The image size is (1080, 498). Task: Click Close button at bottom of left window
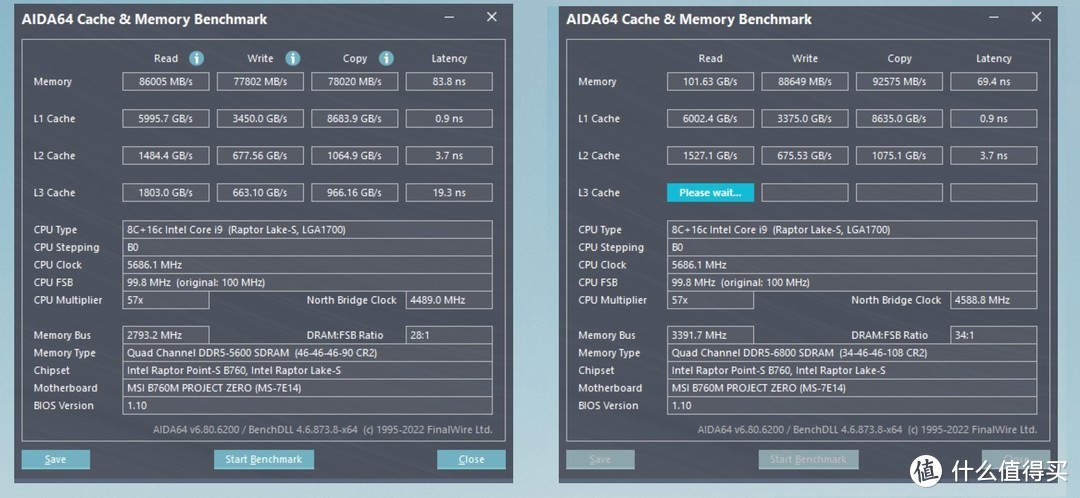[471, 459]
